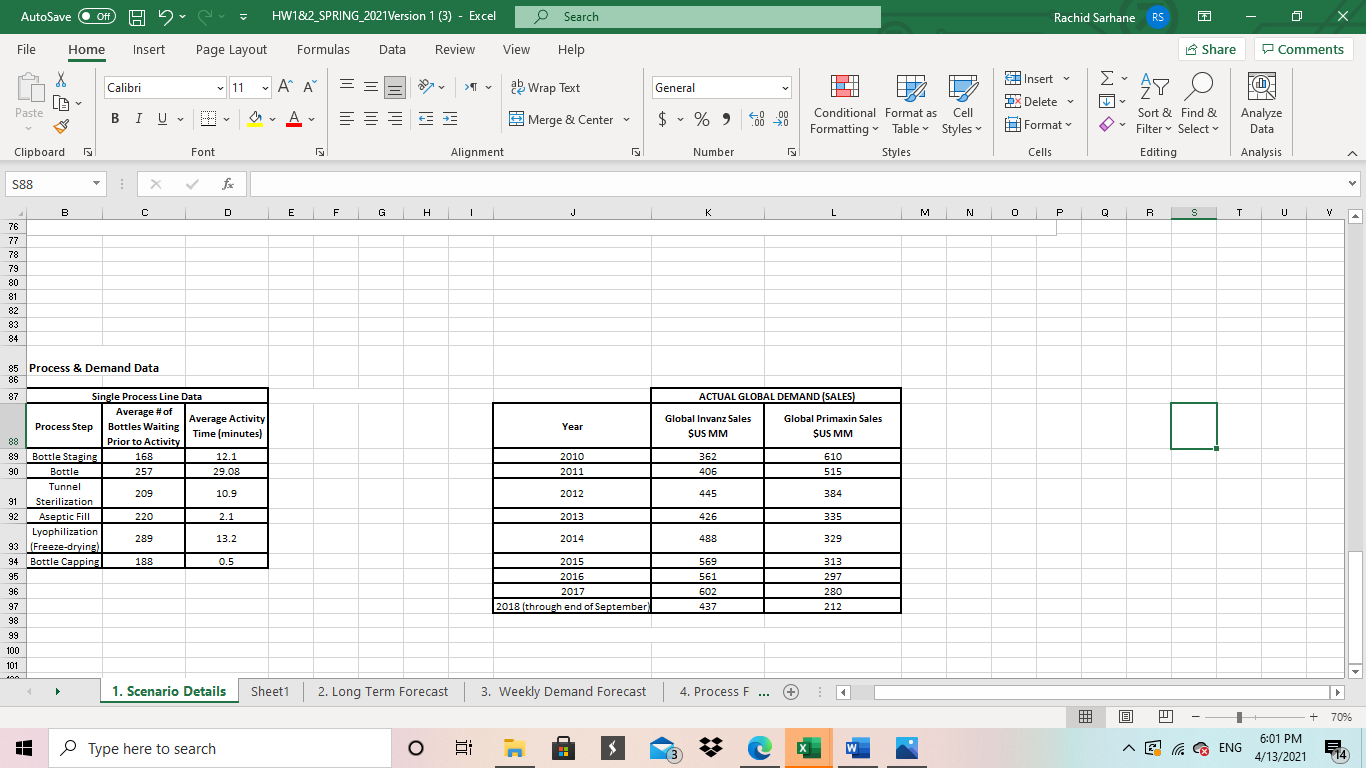This screenshot has height=768, width=1366.
Task: Apply Comma Style number format
Action: click(725, 120)
